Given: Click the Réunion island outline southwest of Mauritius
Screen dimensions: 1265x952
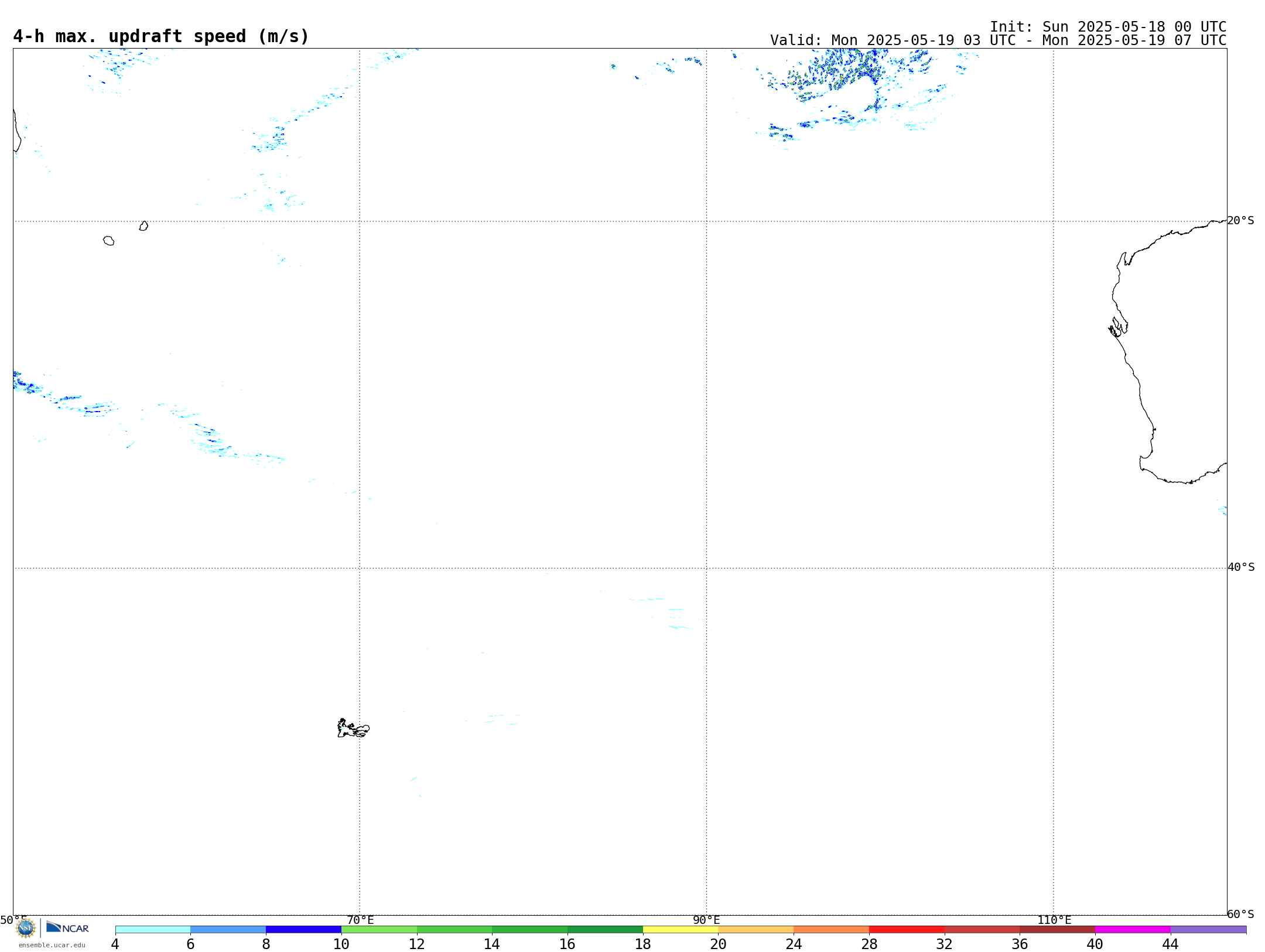Looking at the screenshot, I should click(108, 241).
